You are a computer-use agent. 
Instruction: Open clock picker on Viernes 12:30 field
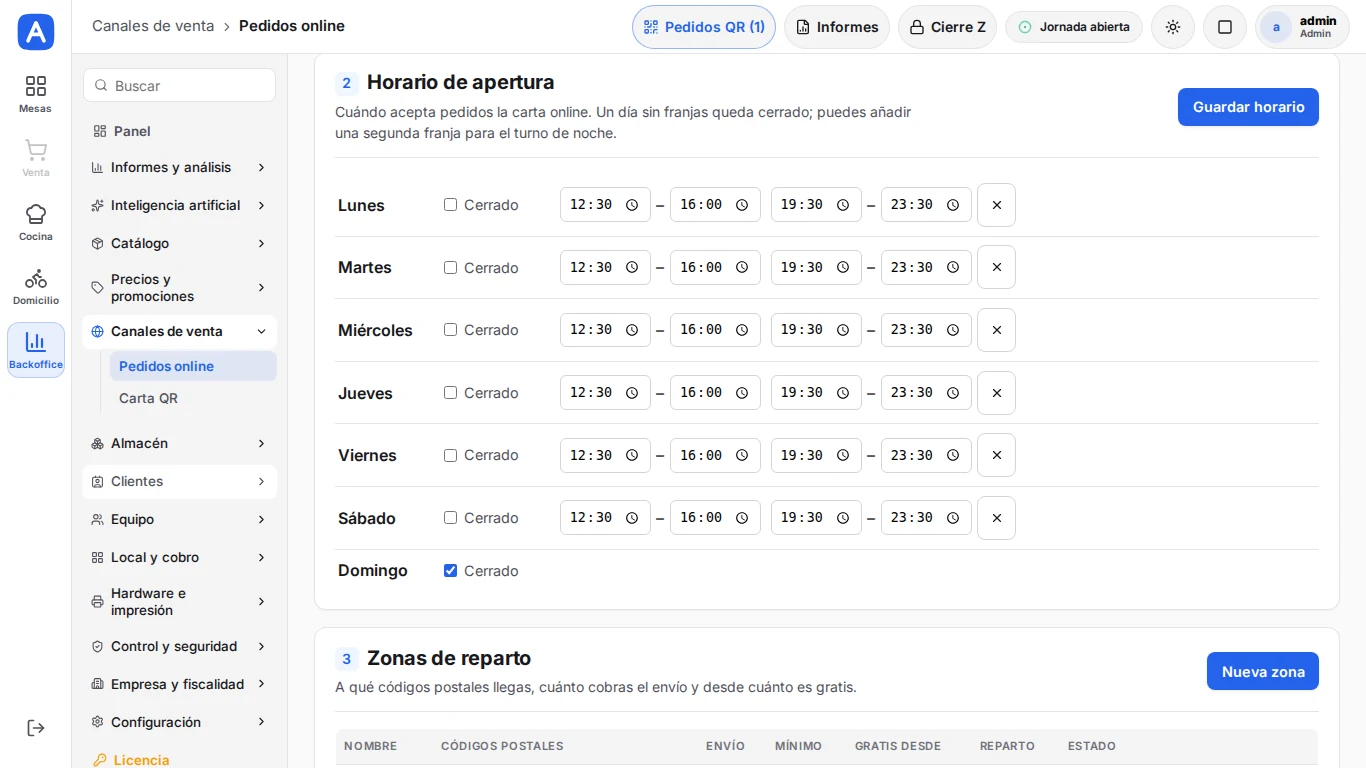(632, 455)
